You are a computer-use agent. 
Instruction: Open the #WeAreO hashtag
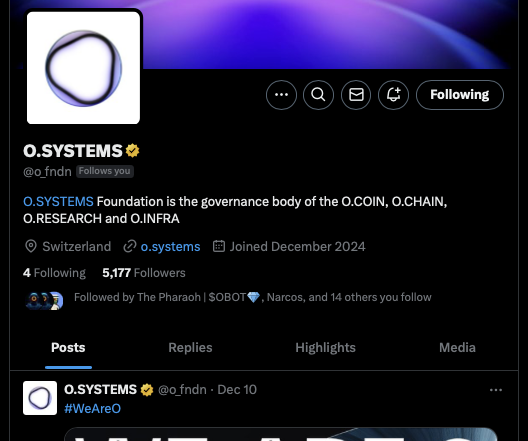tap(92, 409)
